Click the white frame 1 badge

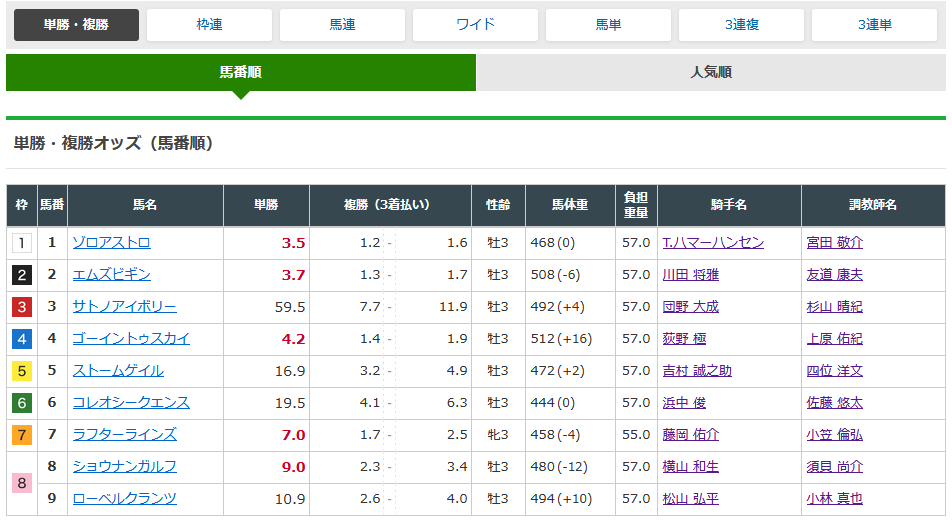[22, 243]
